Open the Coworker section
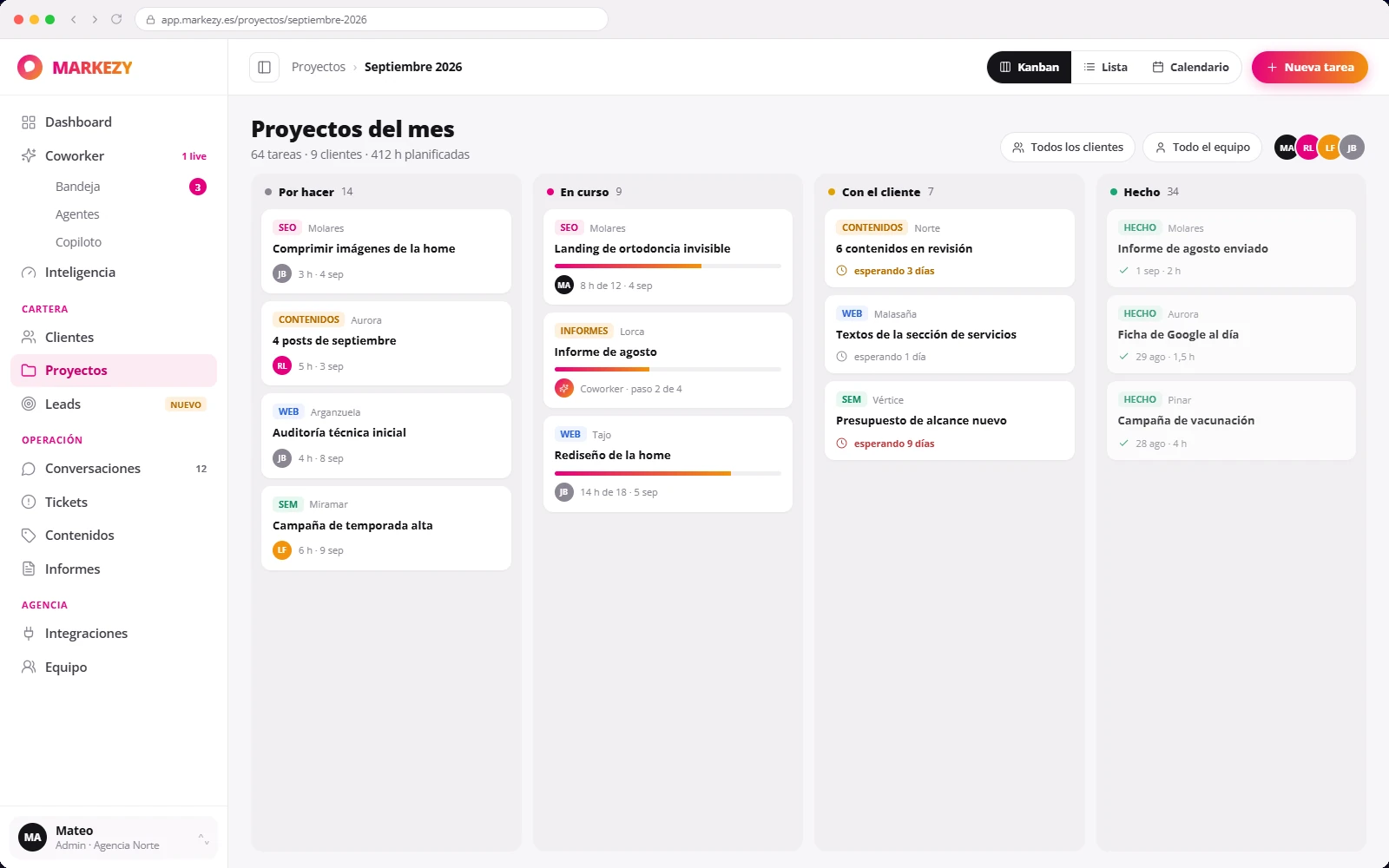Screen dimensions: 1389x868 tap(114, 156)
